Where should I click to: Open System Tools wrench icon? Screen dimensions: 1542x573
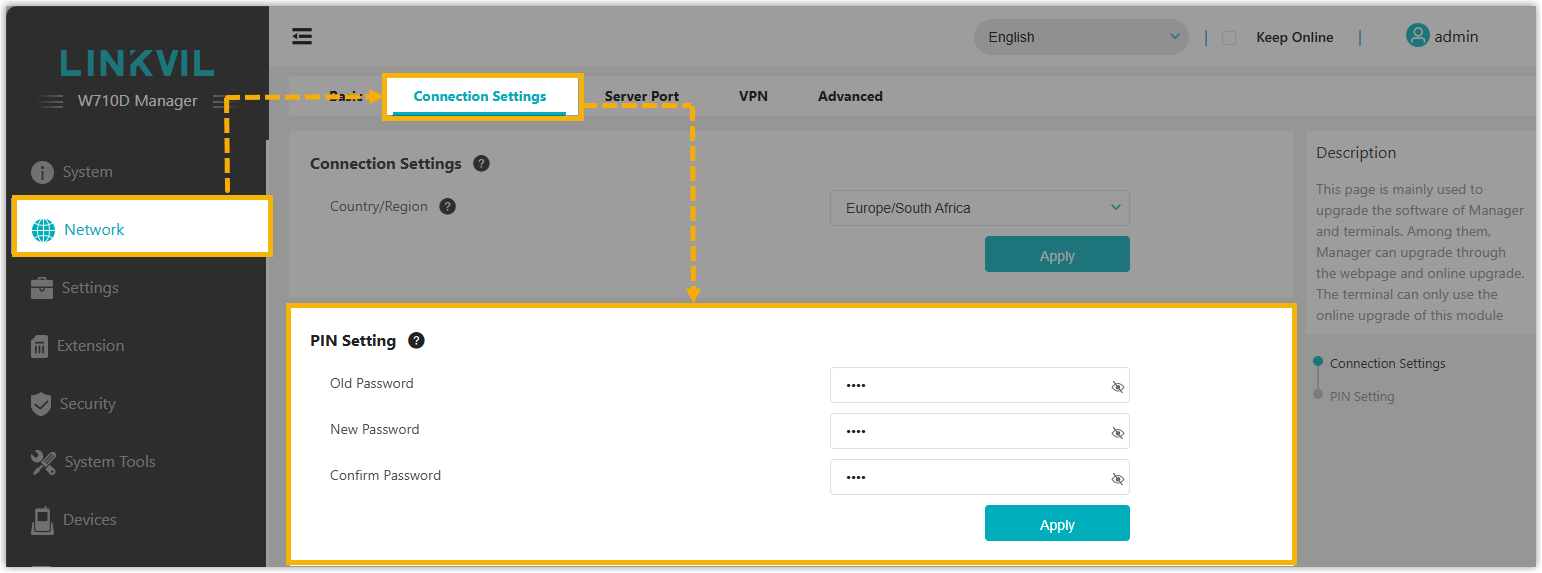click(44, 462)
